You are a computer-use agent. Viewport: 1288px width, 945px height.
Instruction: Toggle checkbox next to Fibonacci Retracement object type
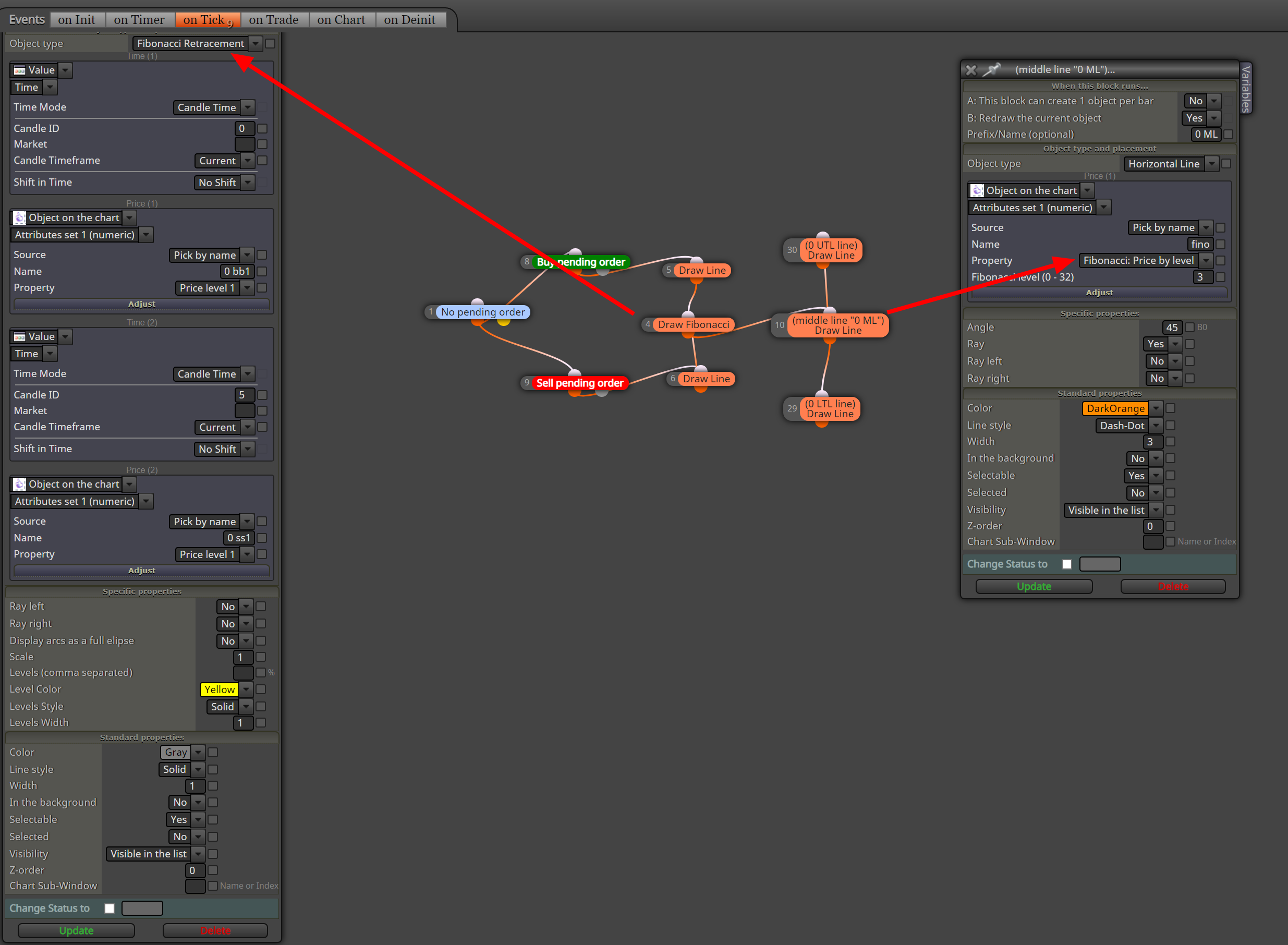pos(271,43)
